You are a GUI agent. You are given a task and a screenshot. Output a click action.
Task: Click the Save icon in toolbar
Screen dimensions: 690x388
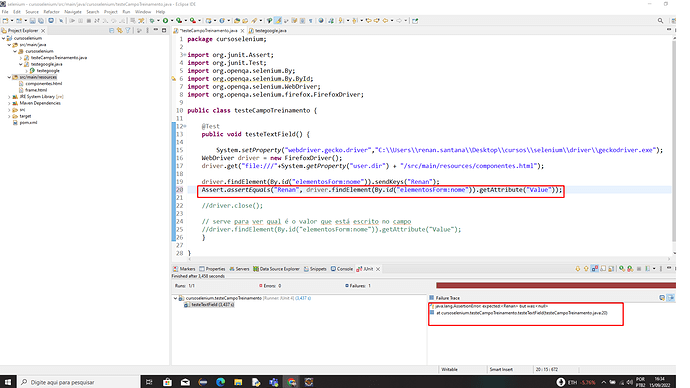tap(33, 21)
